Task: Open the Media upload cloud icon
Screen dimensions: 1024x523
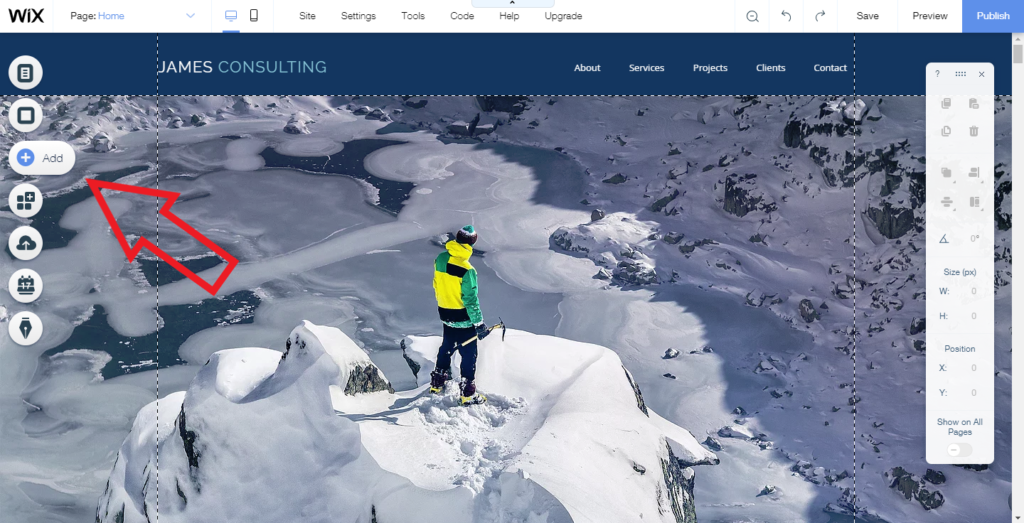Action: (x=25, y=243)
